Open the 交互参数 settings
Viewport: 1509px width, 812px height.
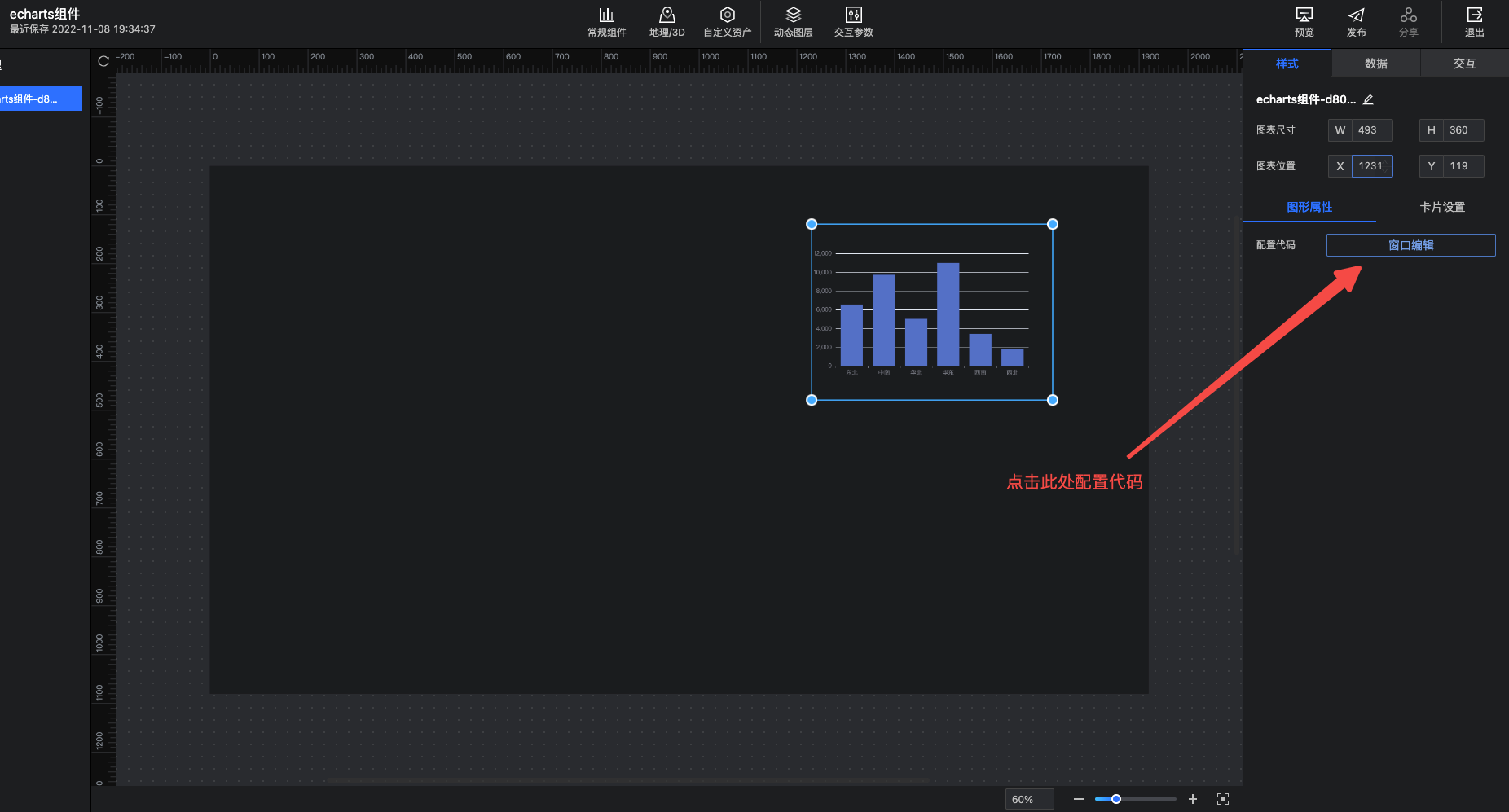pyautogui.click(x=853, y=22)
